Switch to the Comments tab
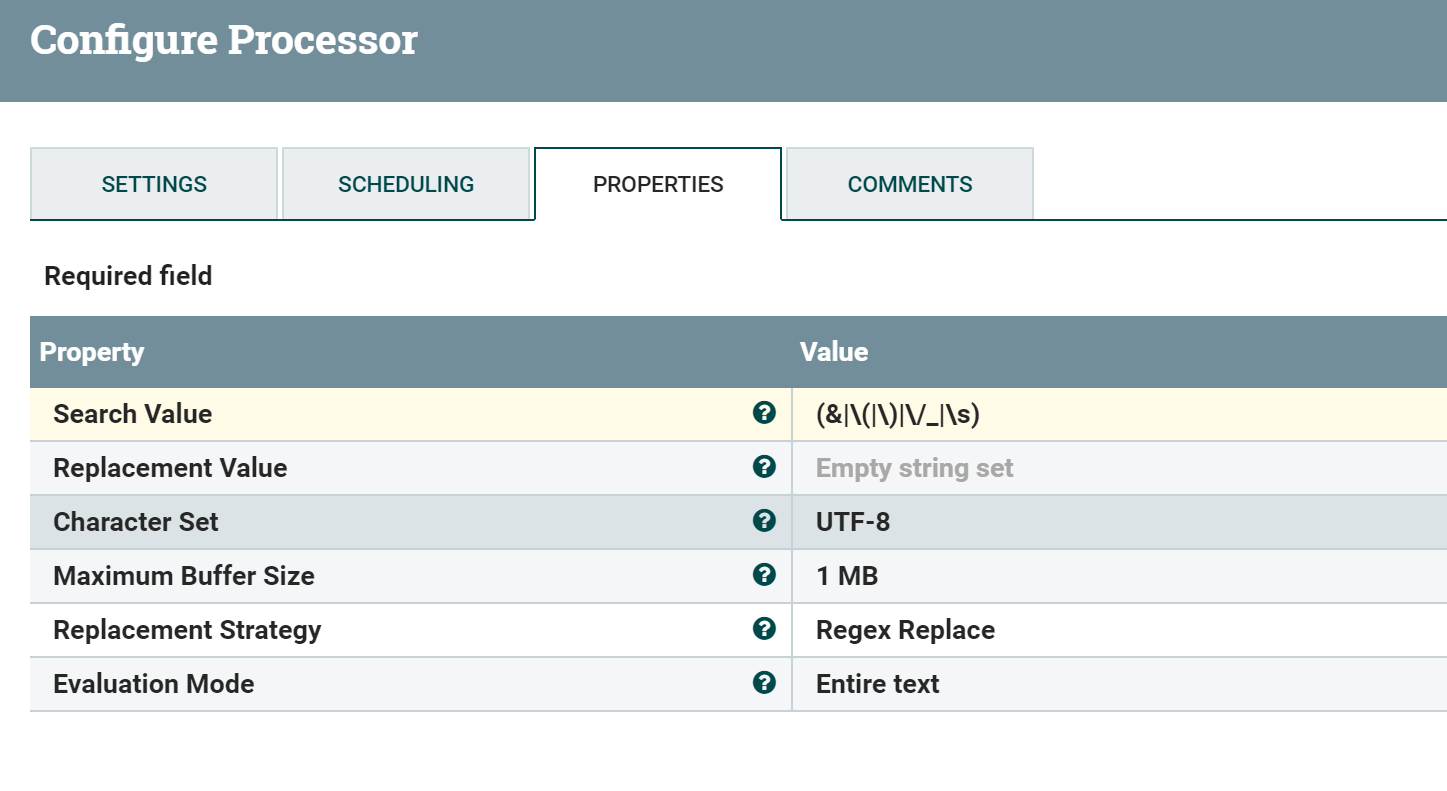Viewport: 1447px width, 791px height. coord(909,184)
